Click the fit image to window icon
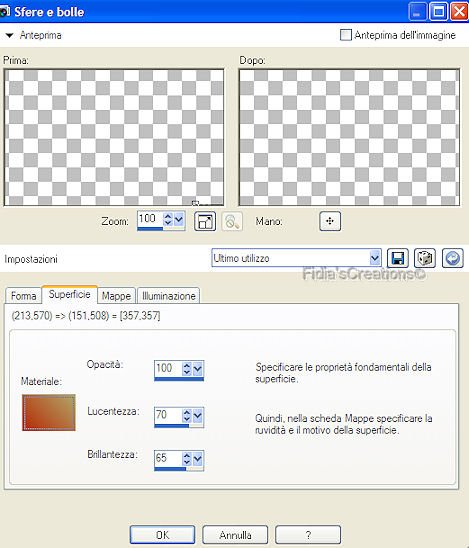Viewport: 469px width, 548px height. tap(205, 221)
